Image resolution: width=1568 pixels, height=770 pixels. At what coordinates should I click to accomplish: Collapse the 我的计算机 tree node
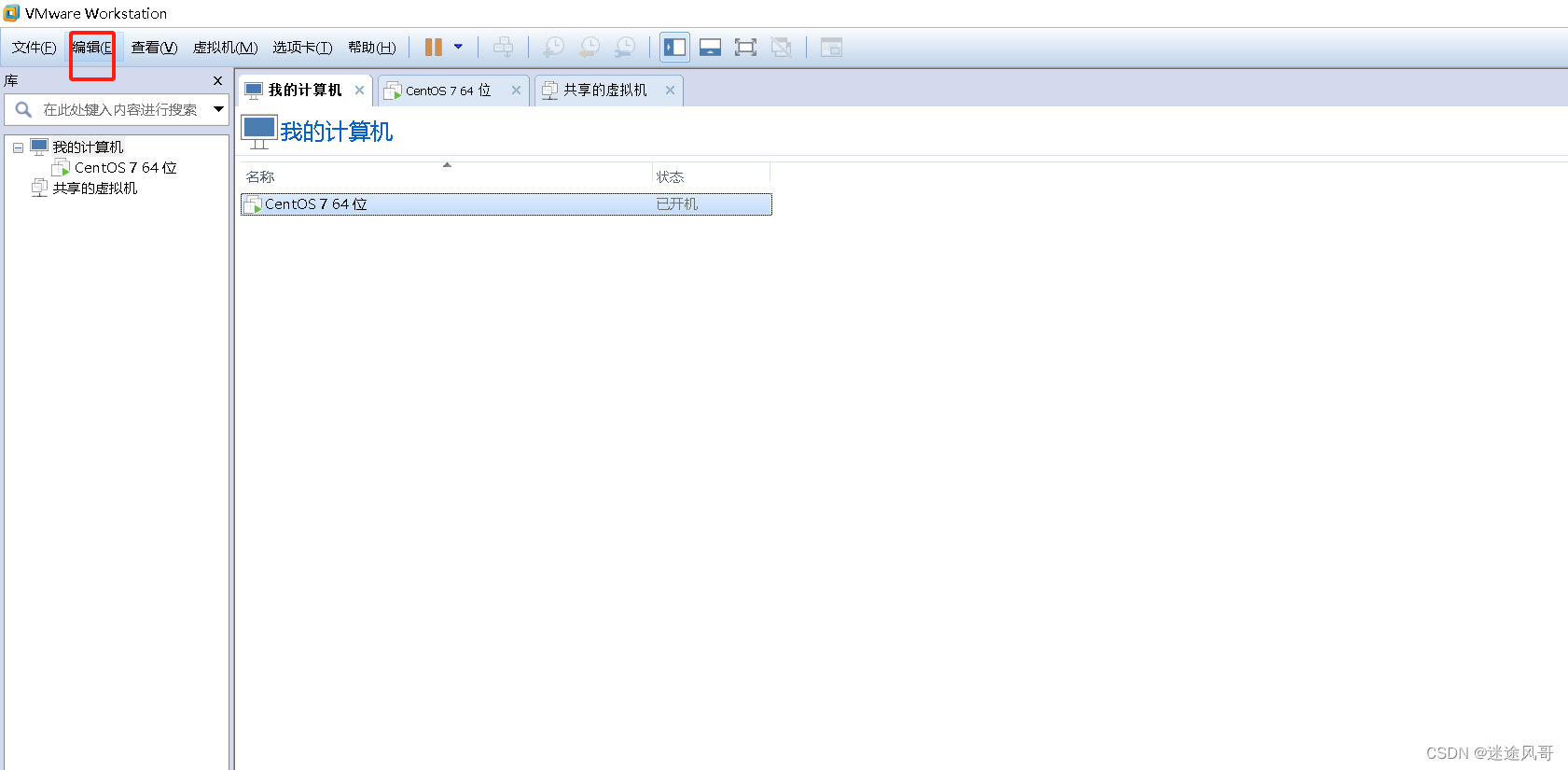[x=18, y=147]
